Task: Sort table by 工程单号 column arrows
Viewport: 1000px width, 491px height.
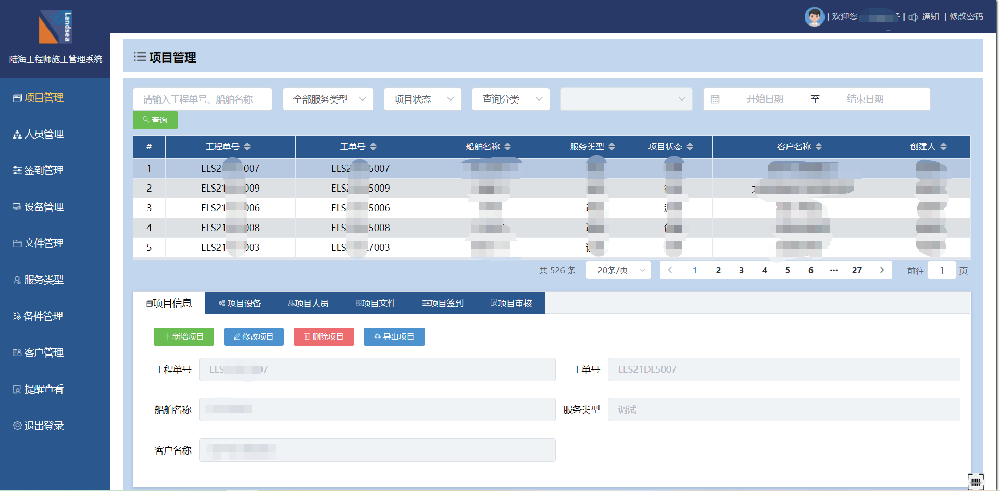Action: click(248, 147)
